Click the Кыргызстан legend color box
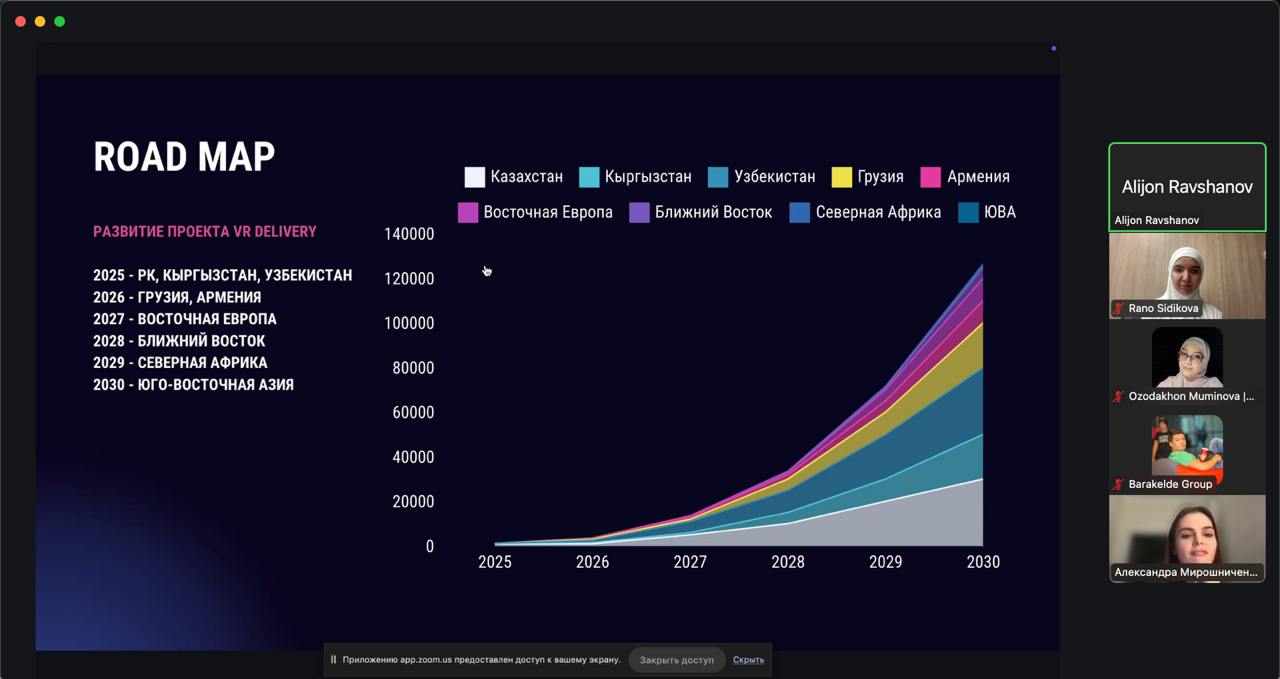Screen dimensions: 1280x679 pos(589,177)
